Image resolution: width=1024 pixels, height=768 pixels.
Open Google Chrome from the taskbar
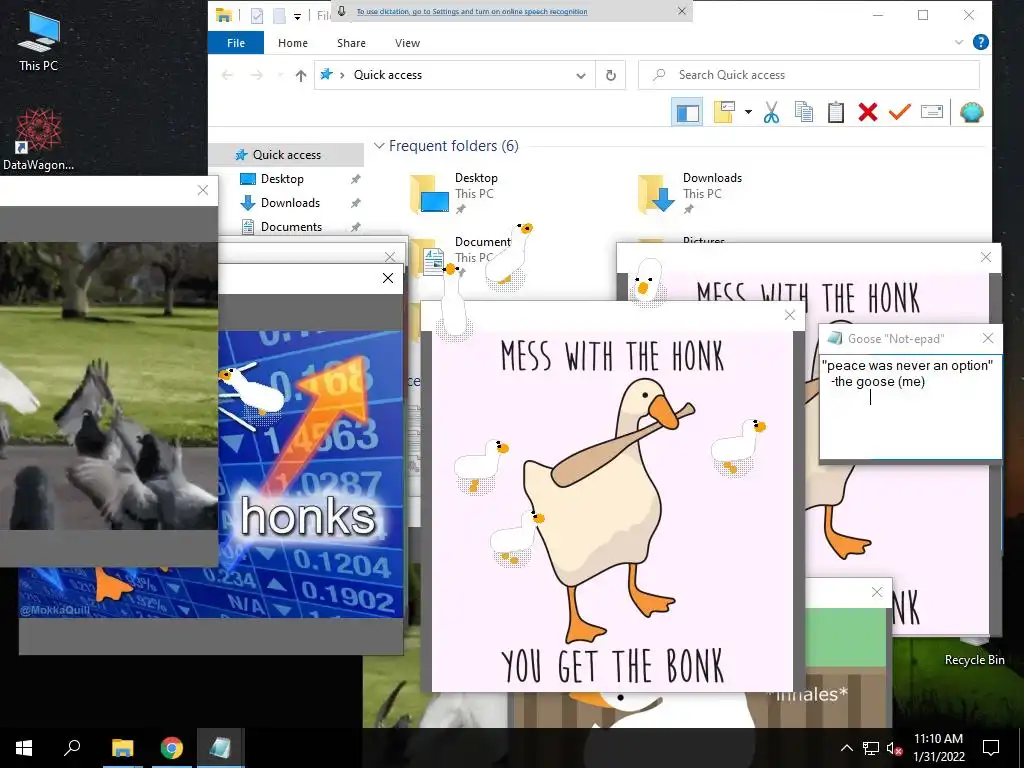171,748
